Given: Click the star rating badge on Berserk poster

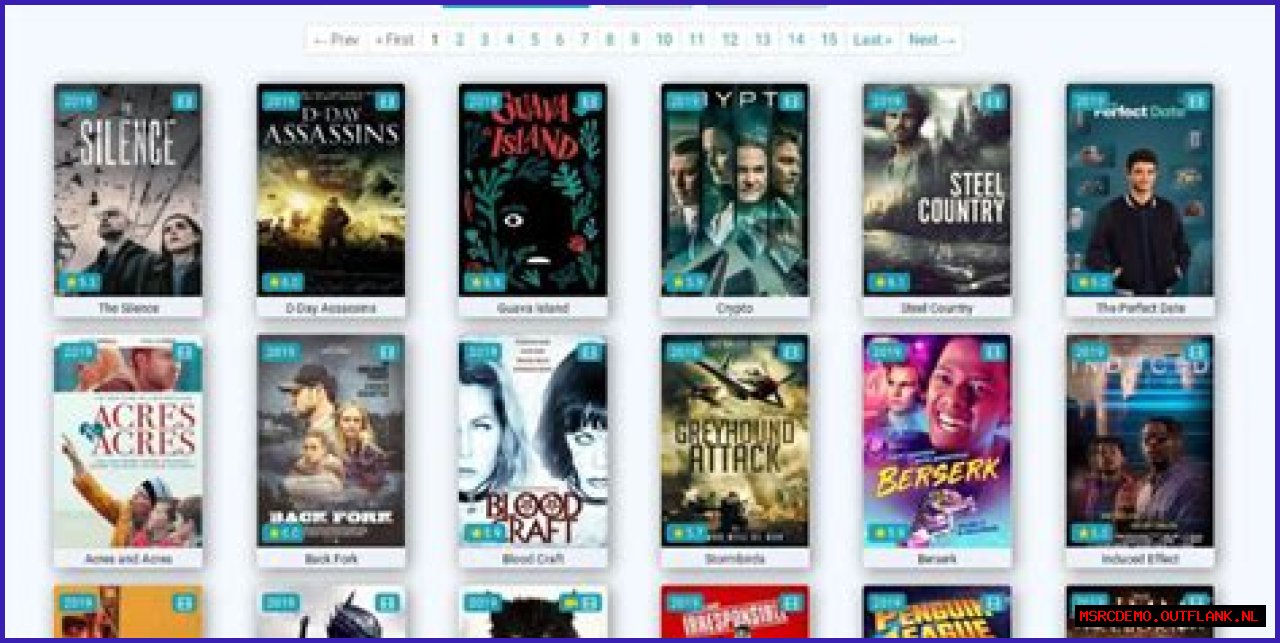Looking at the screenshot, I should coord(889,534).
